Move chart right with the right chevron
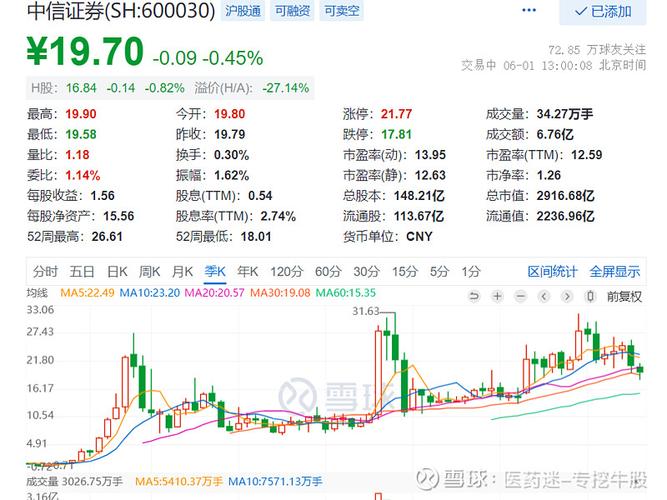Image resolution: width=667 pixels, height=500 pixels. [x=567, y=296]
